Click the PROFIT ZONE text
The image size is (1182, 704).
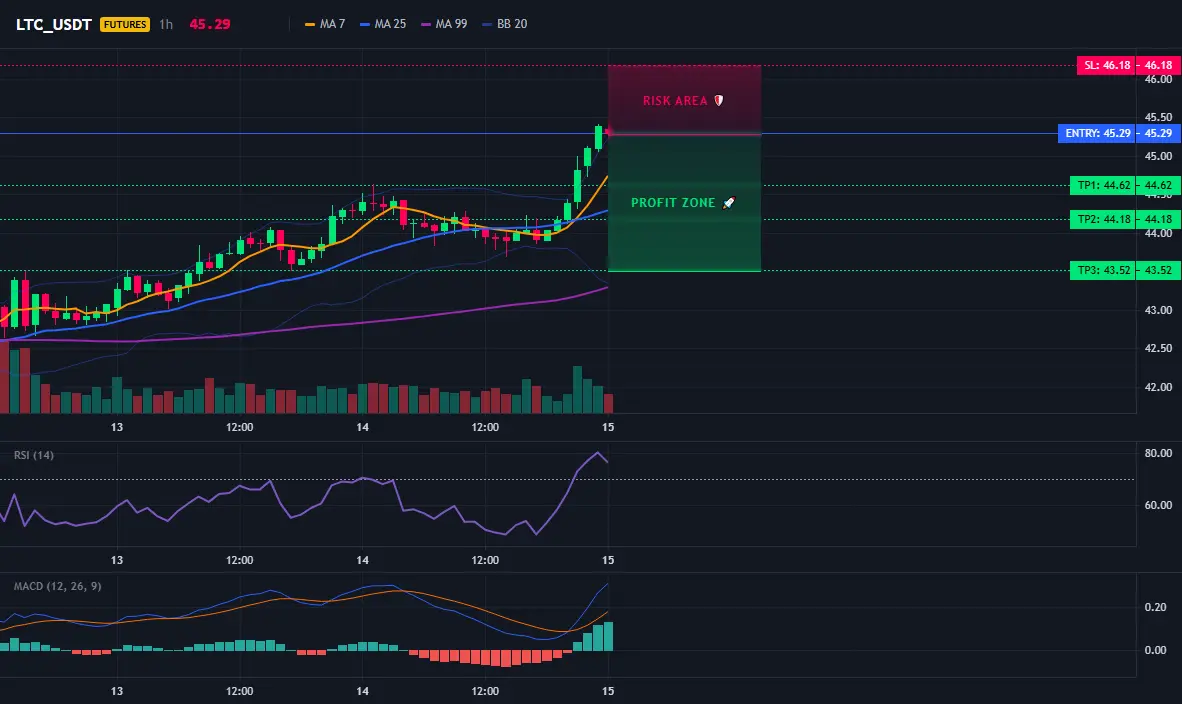(x=672, y=203)
